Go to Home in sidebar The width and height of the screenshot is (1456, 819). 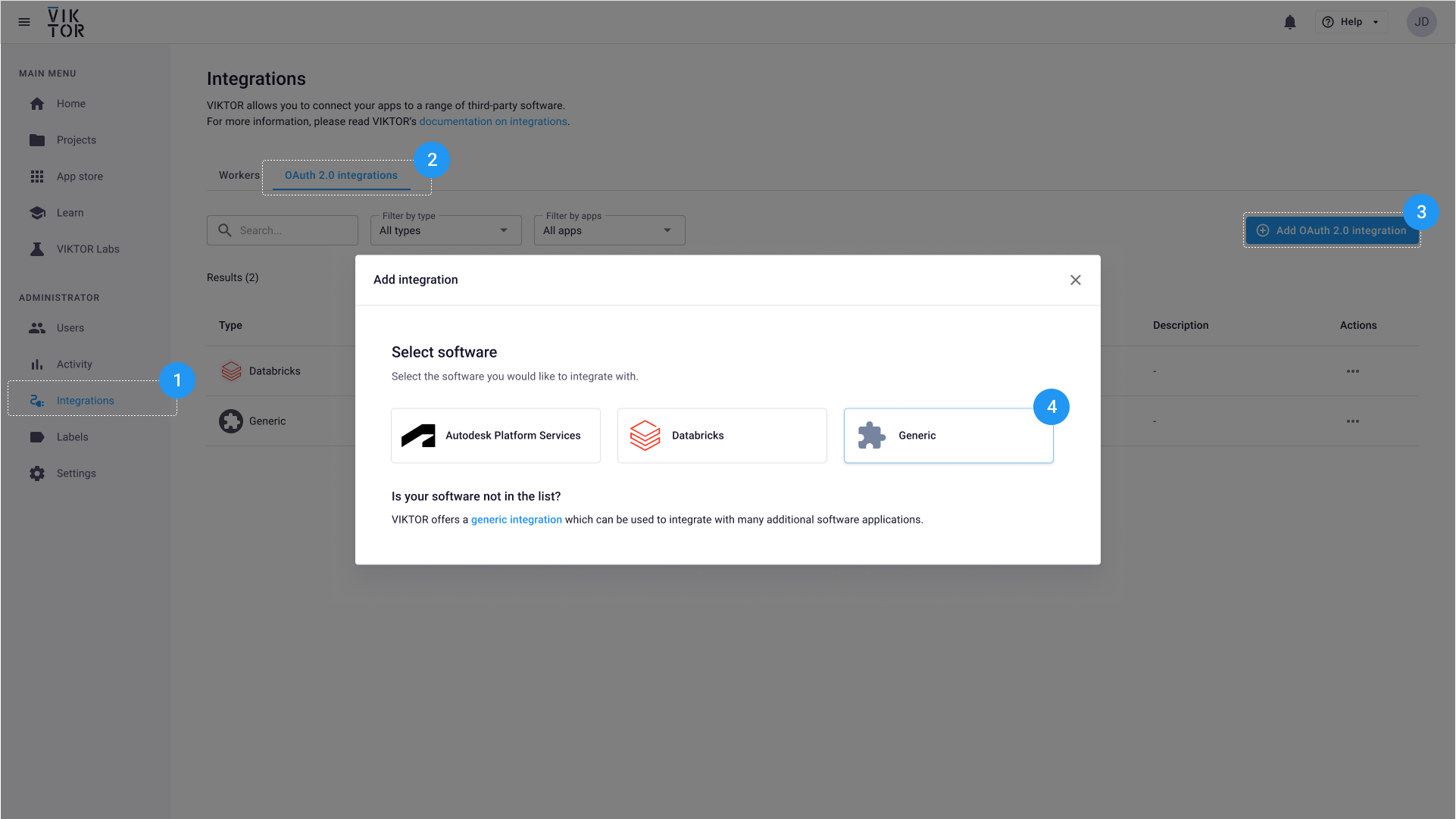click(x=70, y=104)
